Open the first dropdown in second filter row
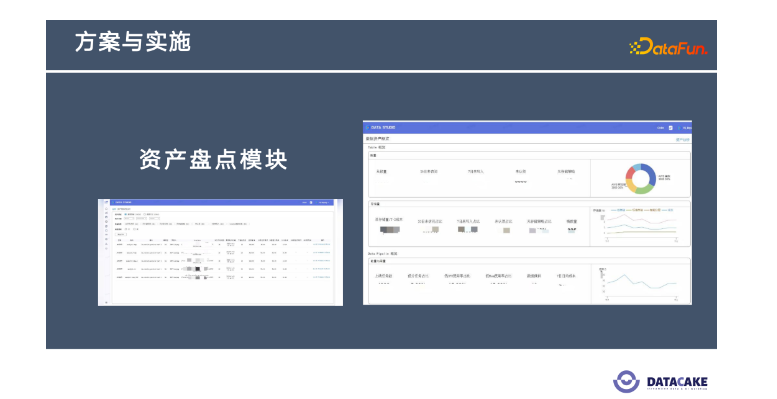777x399 pixels. pyautogui.click(x=129, y=218)
